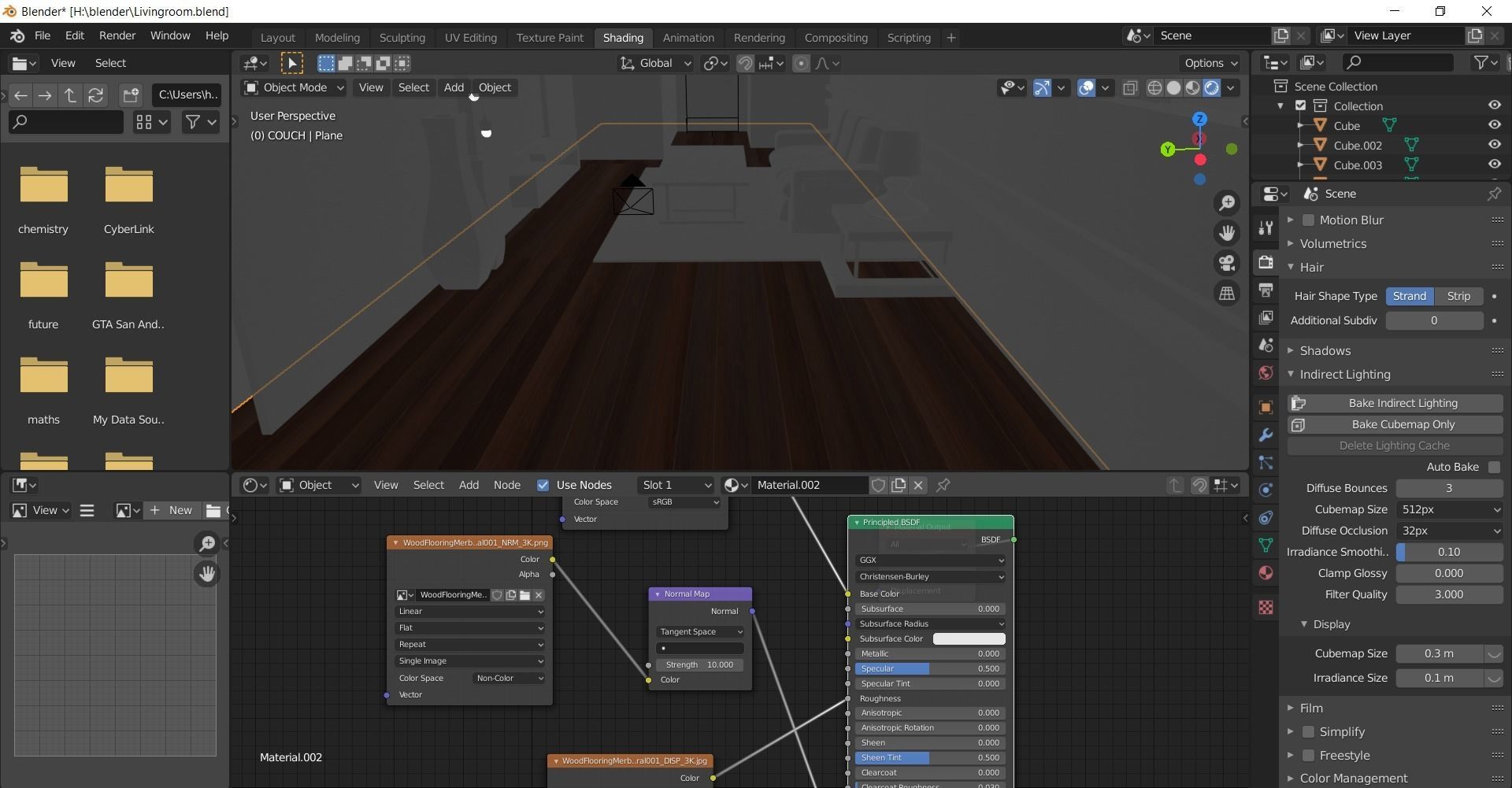Open the File menu
The image size is (1512, 788).
click(43, 35)
